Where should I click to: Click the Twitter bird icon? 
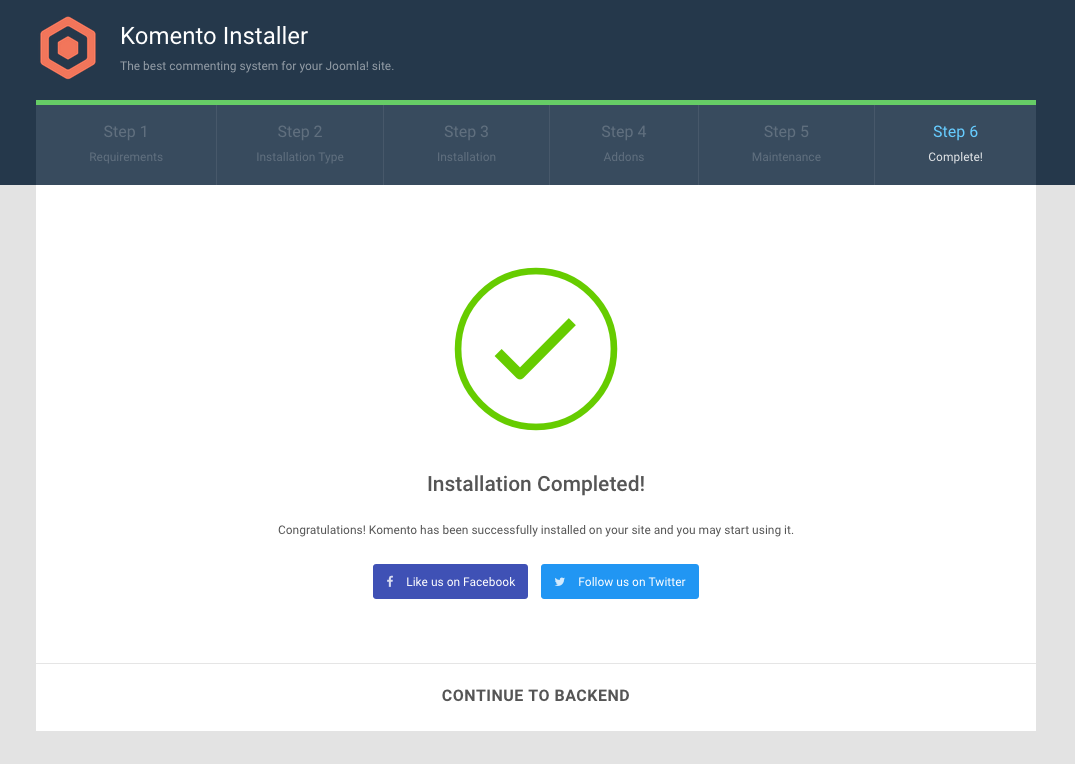[559, 582]
